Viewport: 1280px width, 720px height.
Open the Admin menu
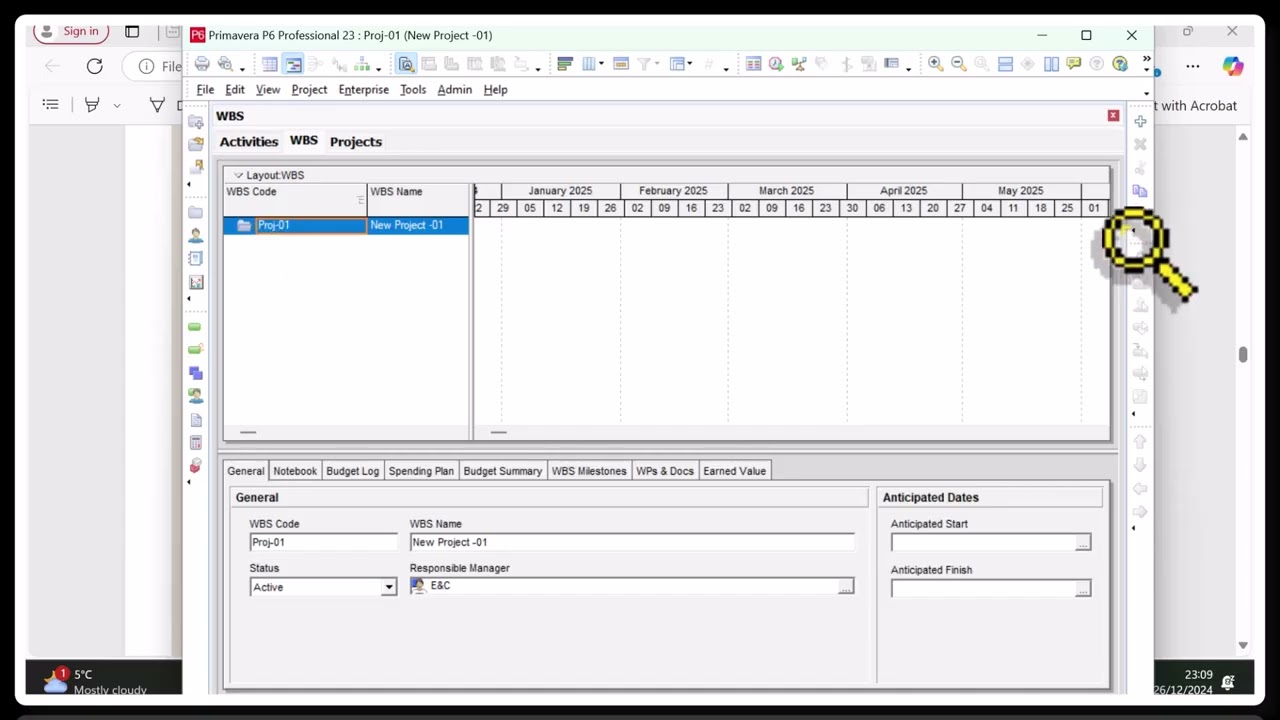pos(455,89)
